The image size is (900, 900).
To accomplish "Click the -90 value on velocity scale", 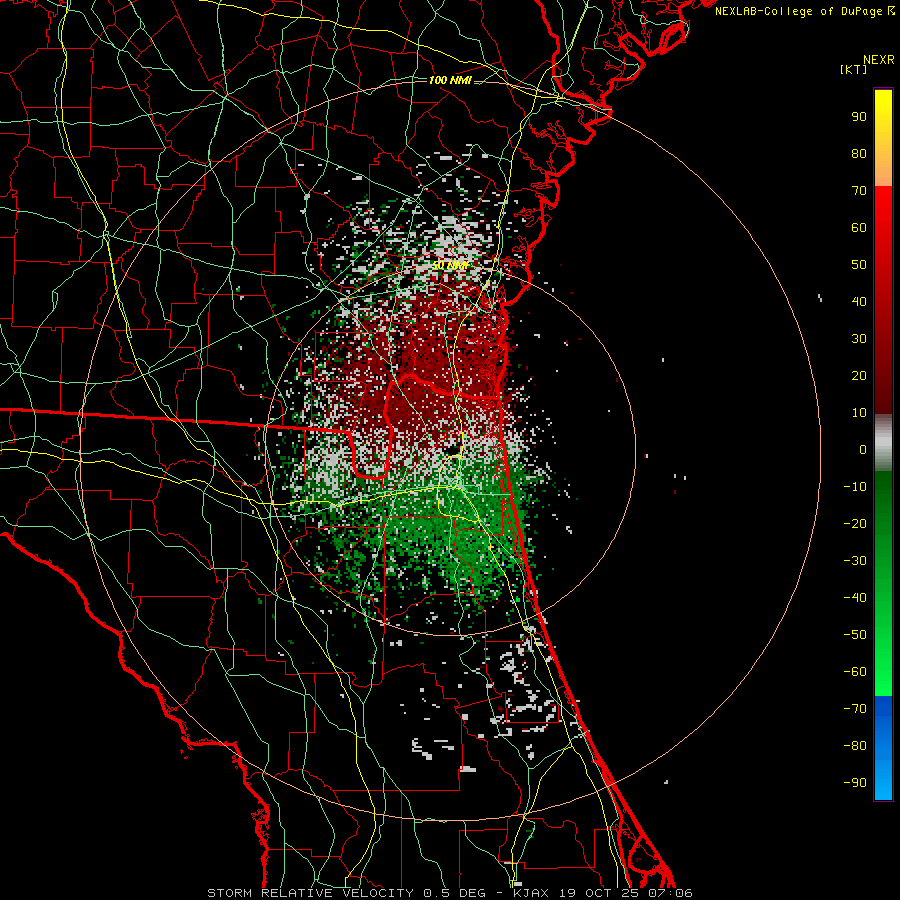I will tap(855, 783).
